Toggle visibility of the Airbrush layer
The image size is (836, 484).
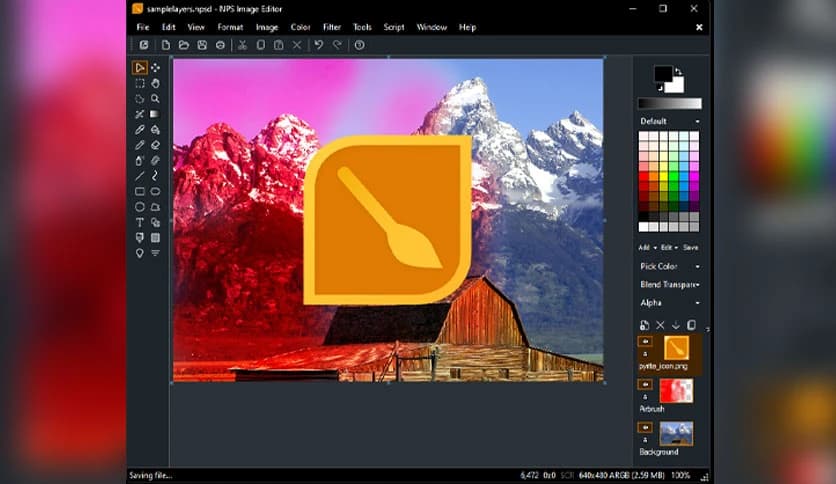[645, 384]
